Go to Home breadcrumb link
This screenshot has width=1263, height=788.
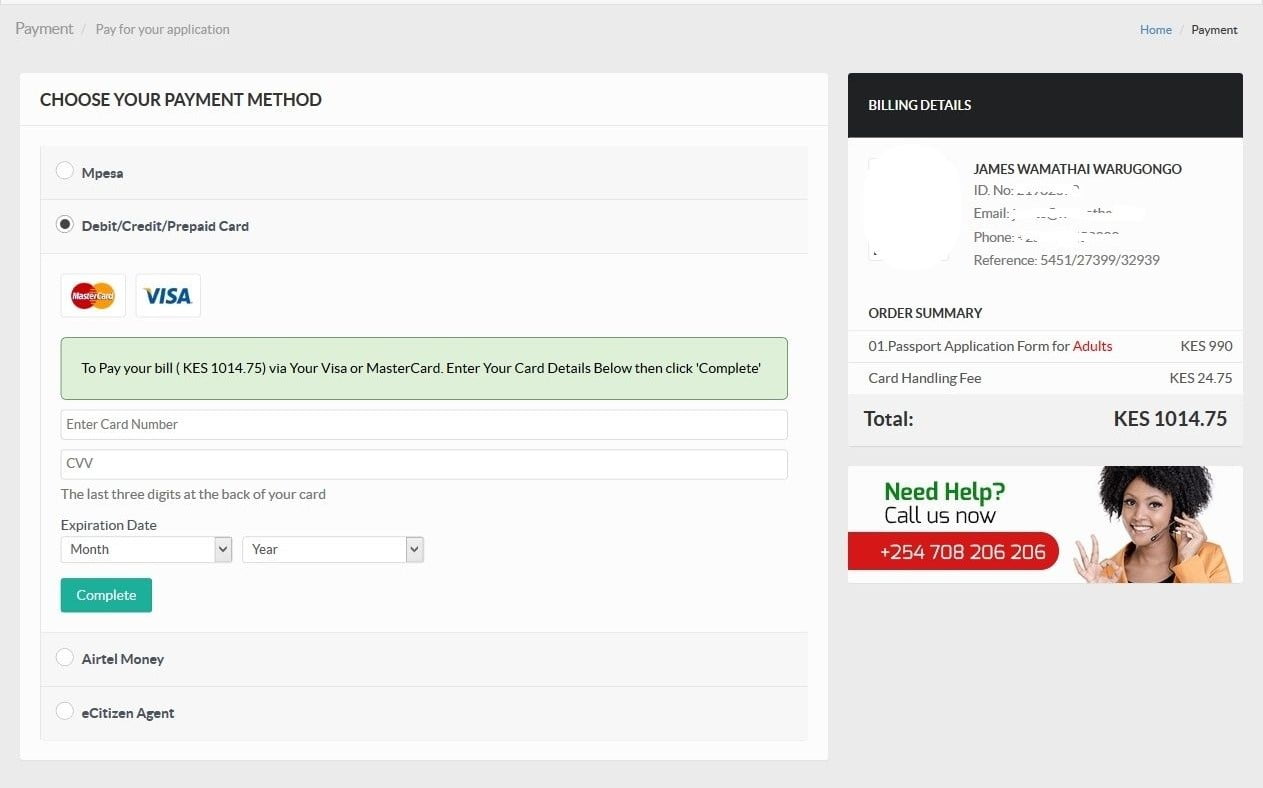[x=1155, y=30]
